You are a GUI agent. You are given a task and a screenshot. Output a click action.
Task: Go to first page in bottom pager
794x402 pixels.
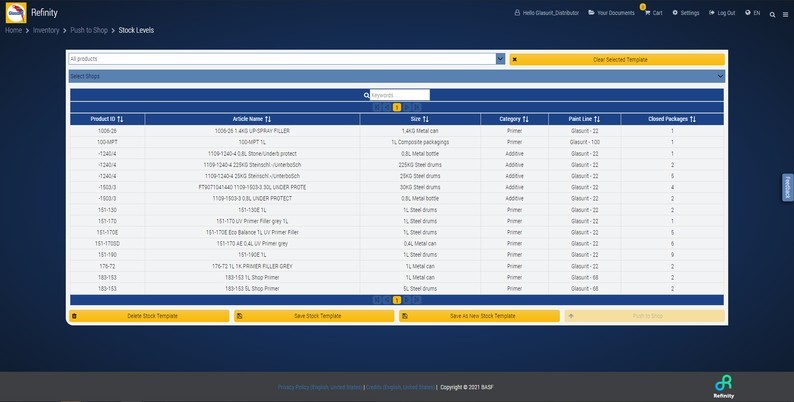[x=377, y=300]
